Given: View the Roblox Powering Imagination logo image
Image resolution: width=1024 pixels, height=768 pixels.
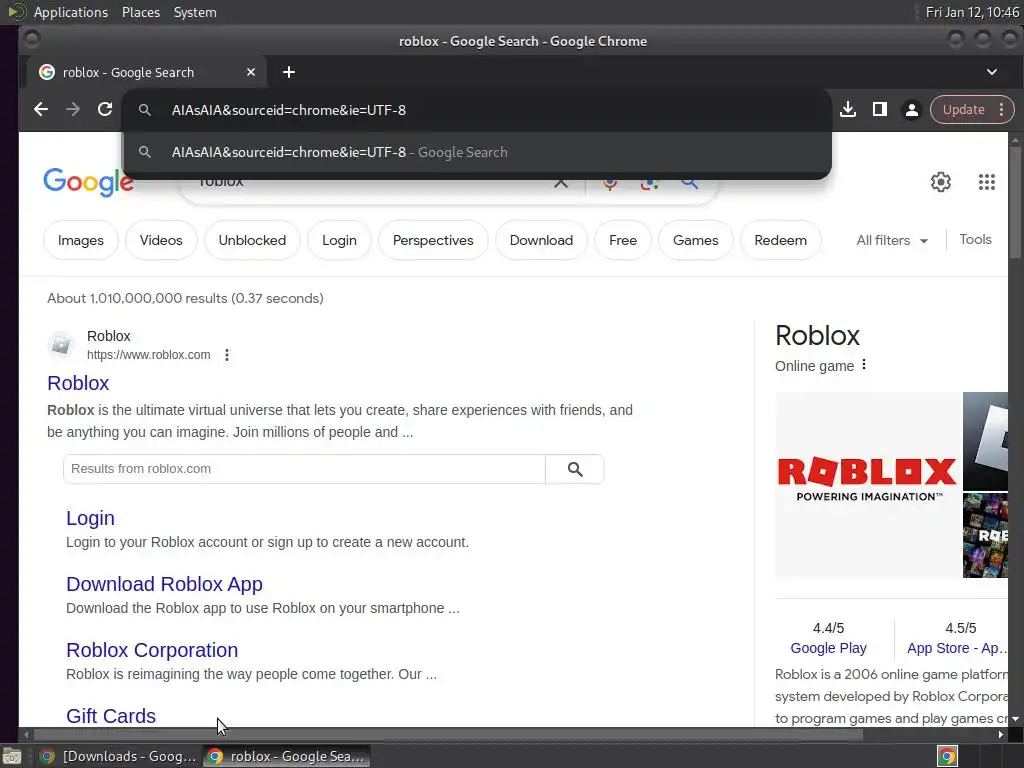Looking at the screenshot, I should coord(868,485).
